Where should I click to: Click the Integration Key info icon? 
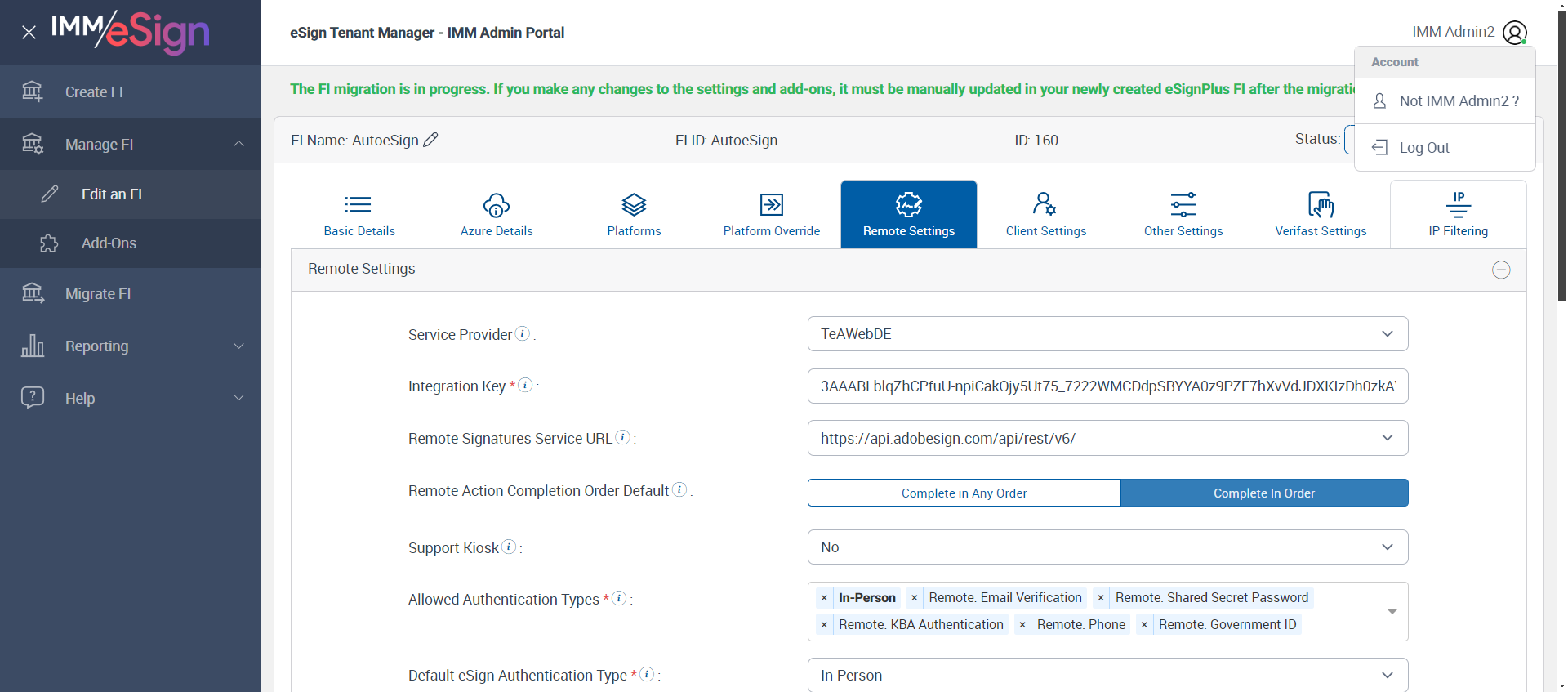526,385
